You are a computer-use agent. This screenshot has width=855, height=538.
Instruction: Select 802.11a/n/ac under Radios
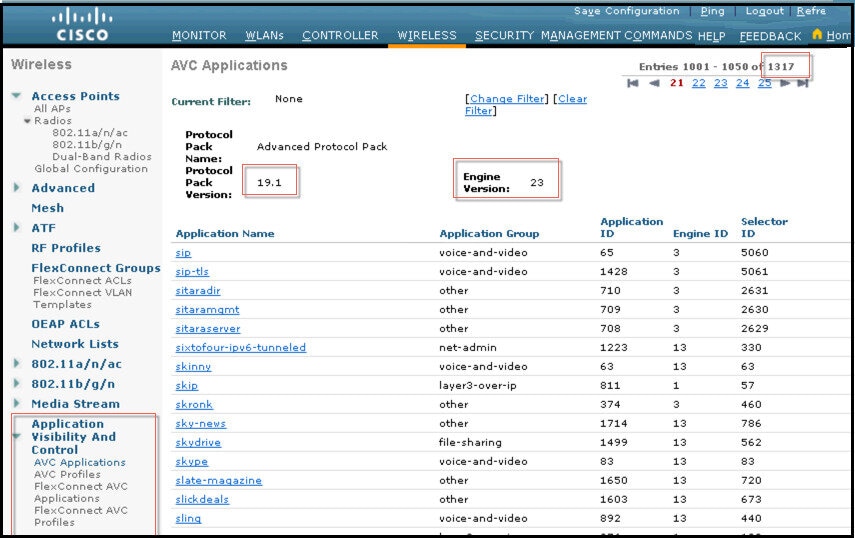90,132
